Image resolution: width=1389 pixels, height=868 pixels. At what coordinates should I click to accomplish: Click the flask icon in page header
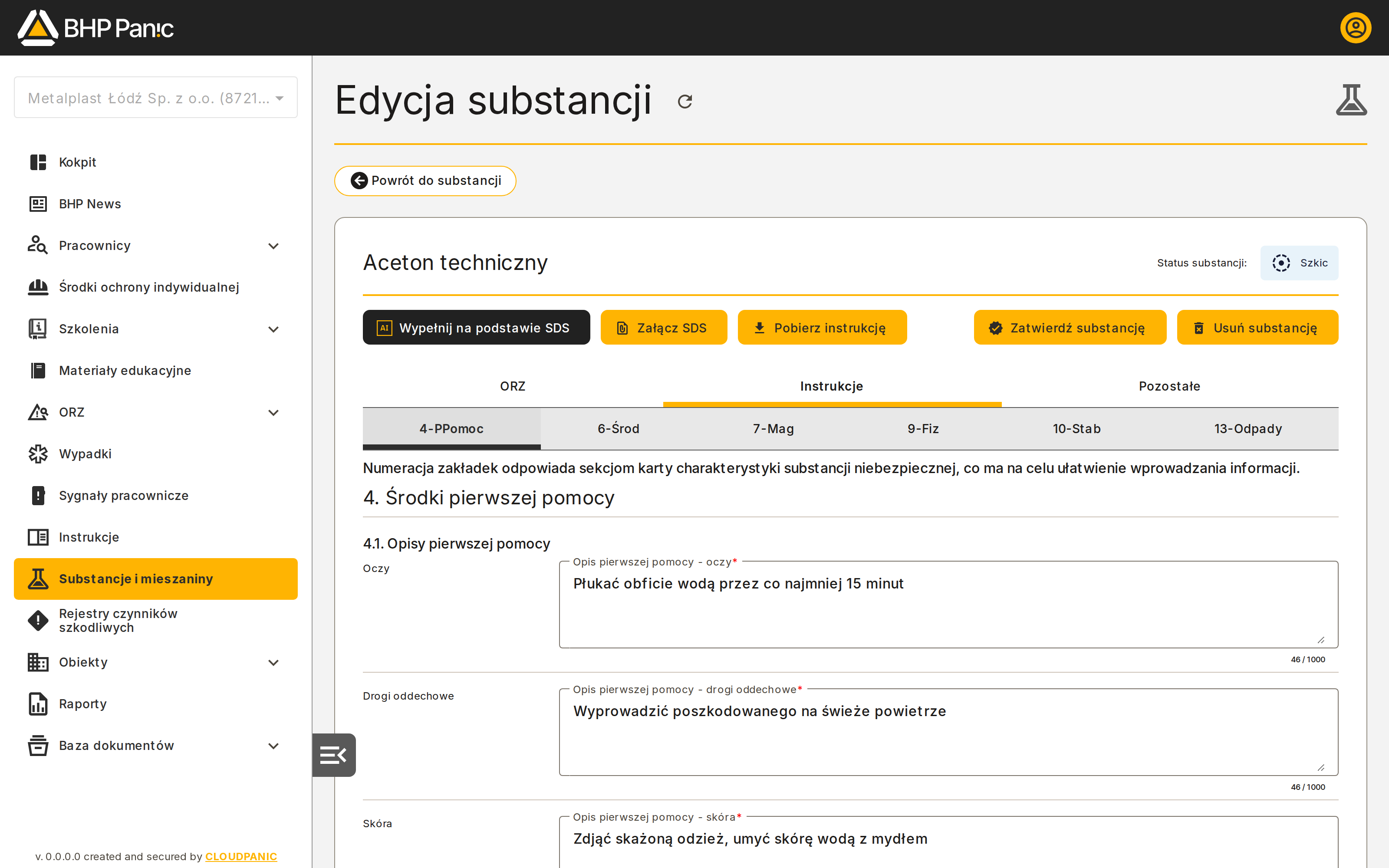(1351, 100)
